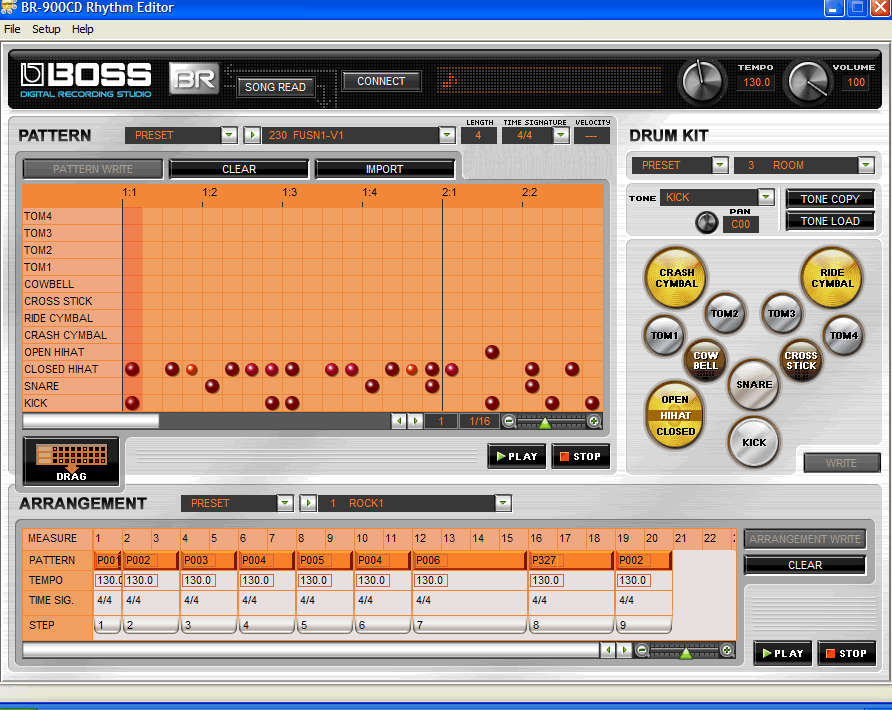Select pattern block P006 in arrangement
Screen dimensions: 892x710
(469, 560)
